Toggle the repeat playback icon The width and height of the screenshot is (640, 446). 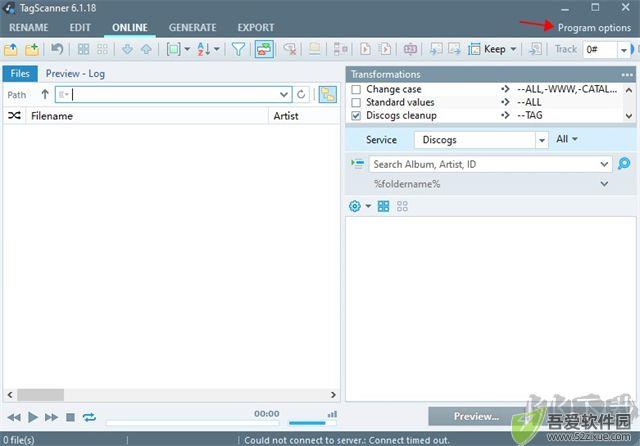pyautogui.click(x=89, y=417)
